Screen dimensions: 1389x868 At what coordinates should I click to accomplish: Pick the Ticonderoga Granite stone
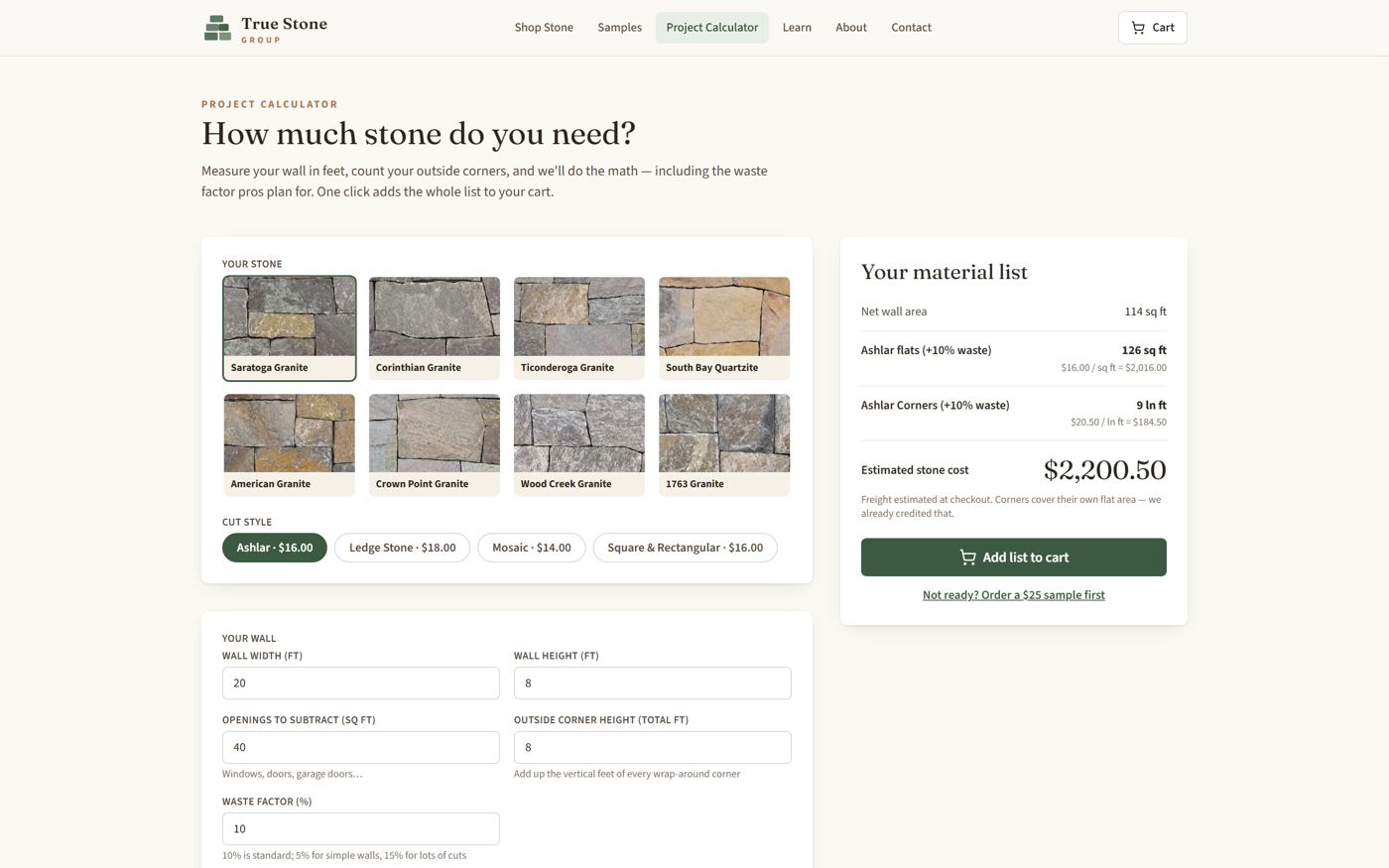point(579,328)
